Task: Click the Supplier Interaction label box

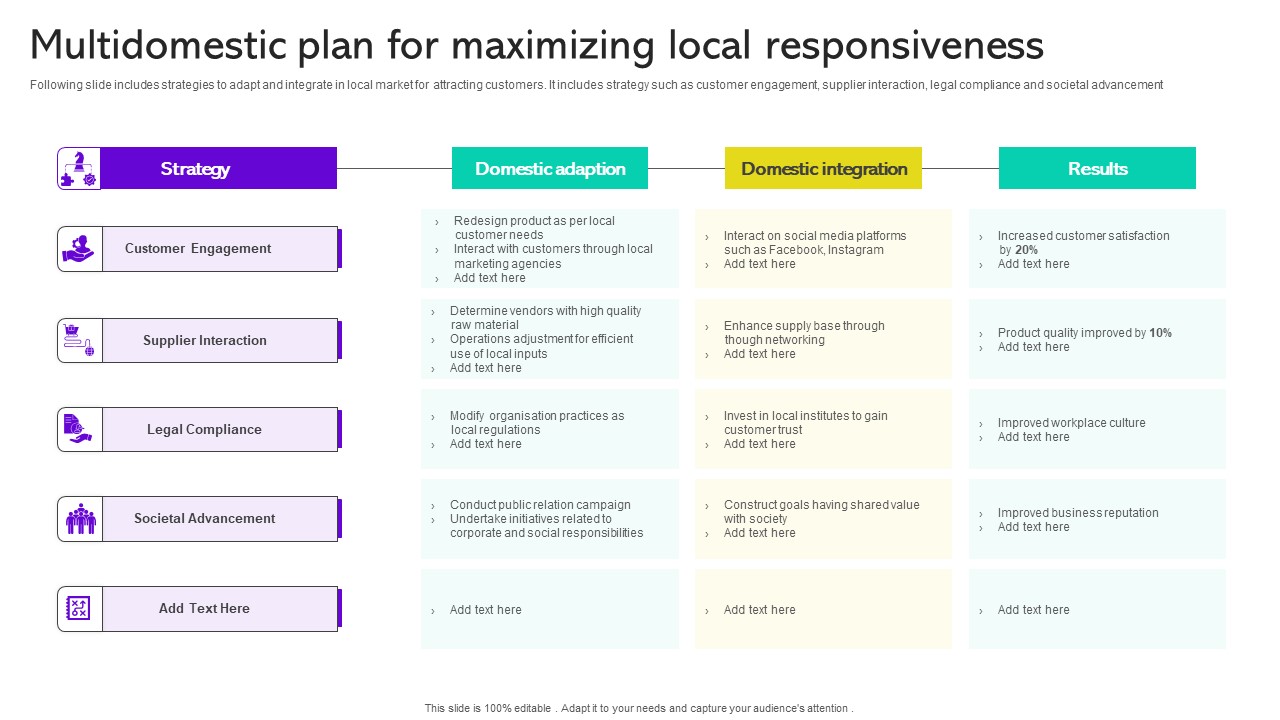Action: [x=220, y=340]
